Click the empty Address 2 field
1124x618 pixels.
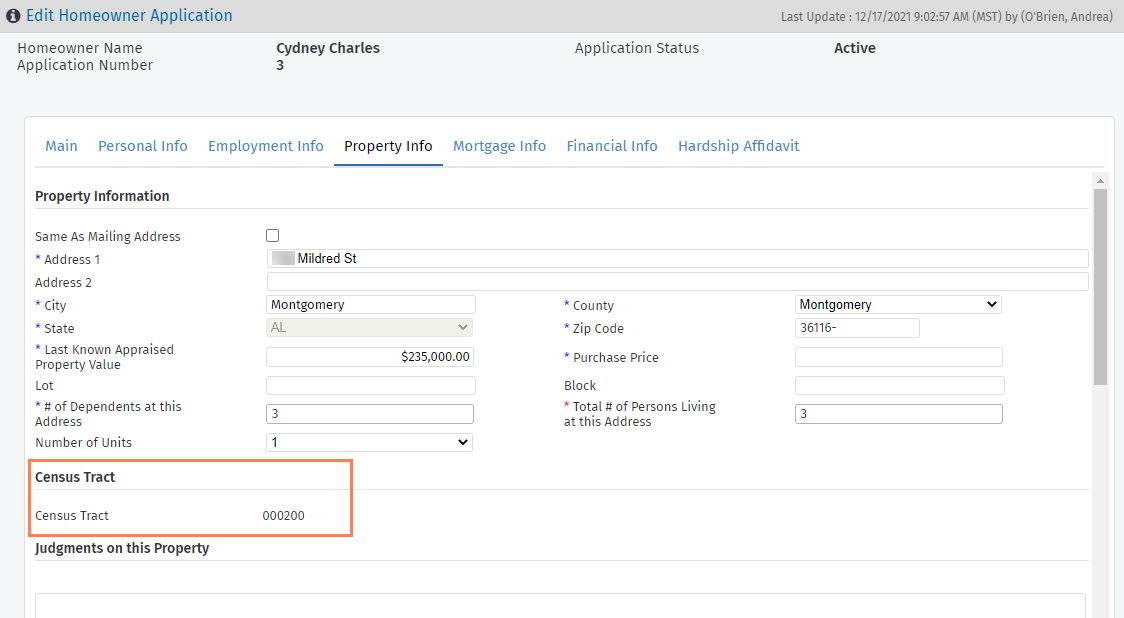click(677, 282)
